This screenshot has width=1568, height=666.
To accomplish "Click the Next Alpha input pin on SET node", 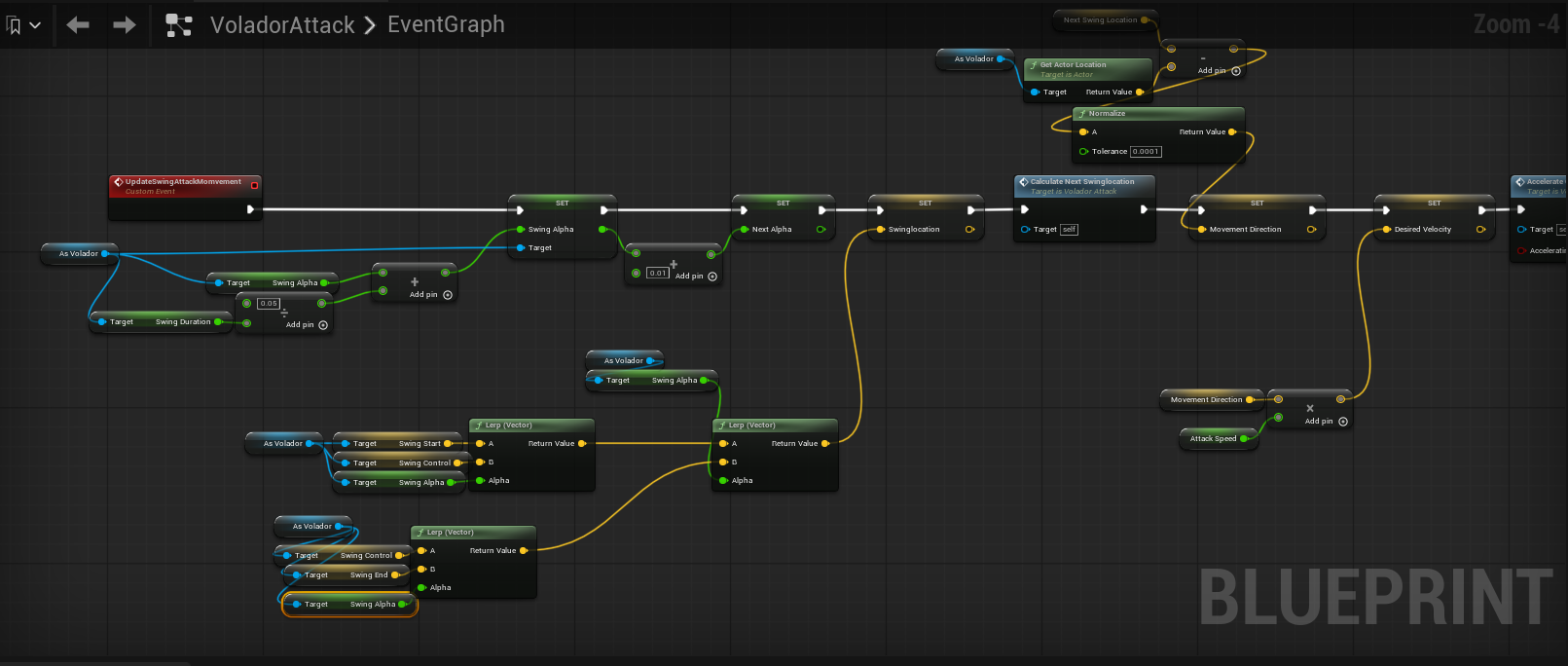I will click(x=745, y=230).
